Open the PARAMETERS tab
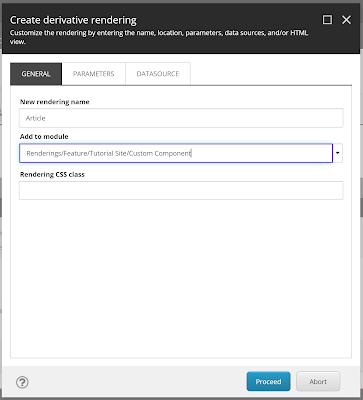The image size is (363, 400). [94, 74]
